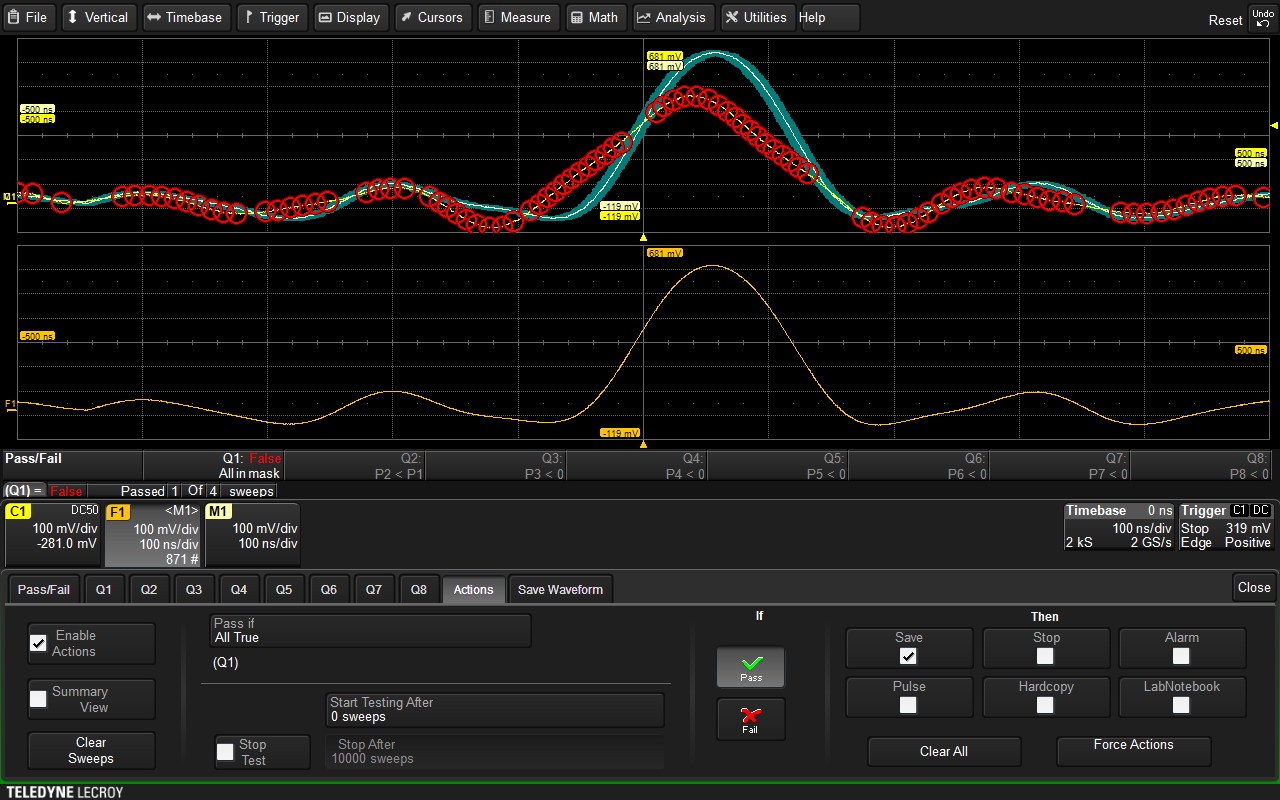Toggle the Summary View checkbox
The image size is (1280, 800).
pyautogui.click(x=38, y=699)
